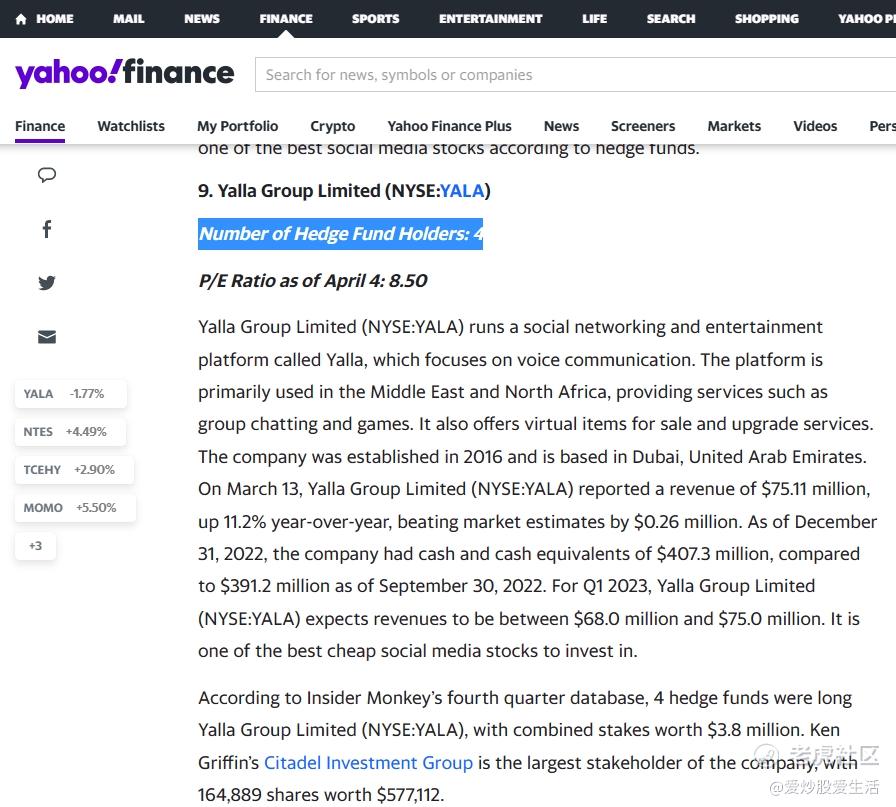Open News in the top bar
896x807 pixels.
202,19
